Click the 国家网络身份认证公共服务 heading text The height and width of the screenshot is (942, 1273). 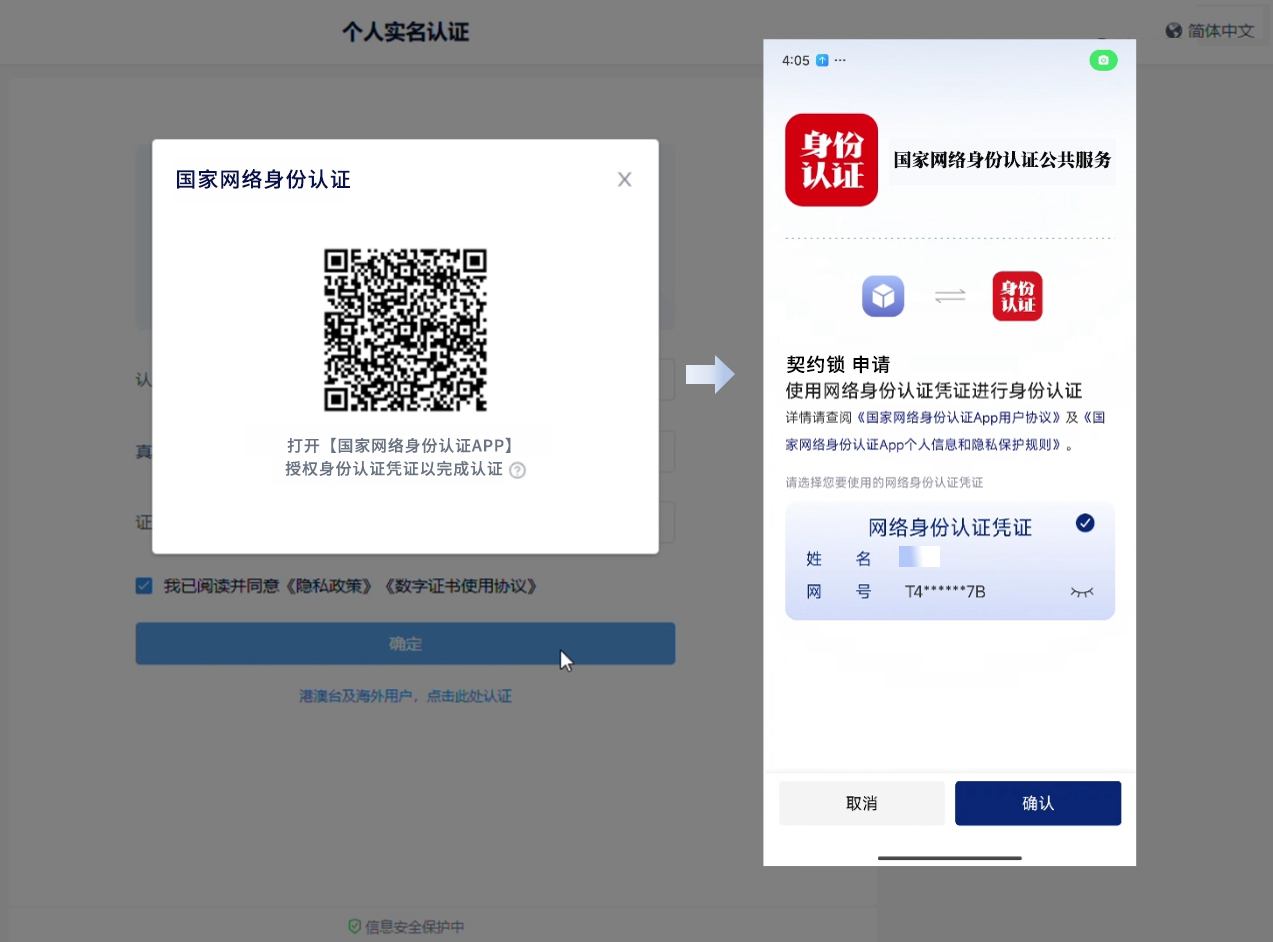[1002, 160]
